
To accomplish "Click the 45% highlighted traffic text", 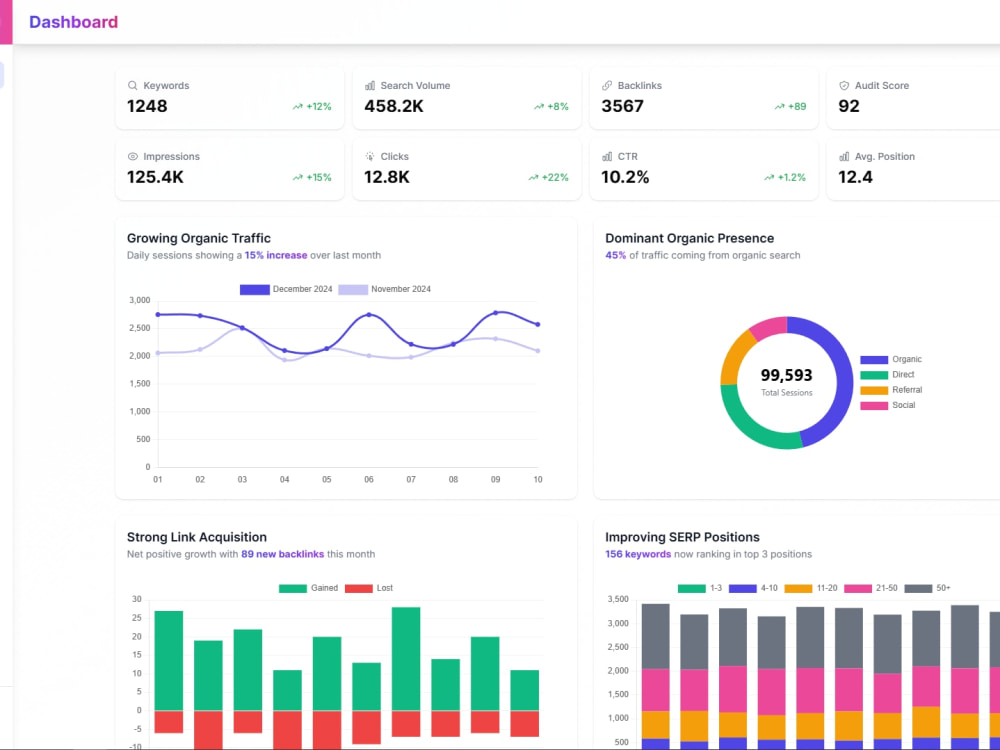I will pyautogui.click(x=615, y=255).
